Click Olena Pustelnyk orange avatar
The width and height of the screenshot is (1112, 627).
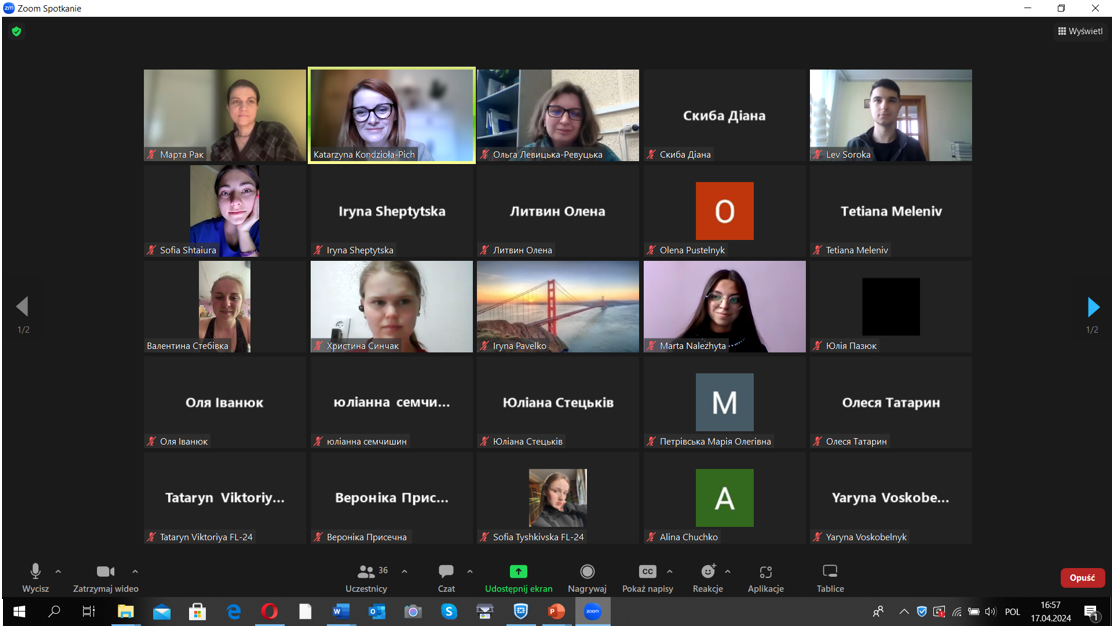(724, 211)
